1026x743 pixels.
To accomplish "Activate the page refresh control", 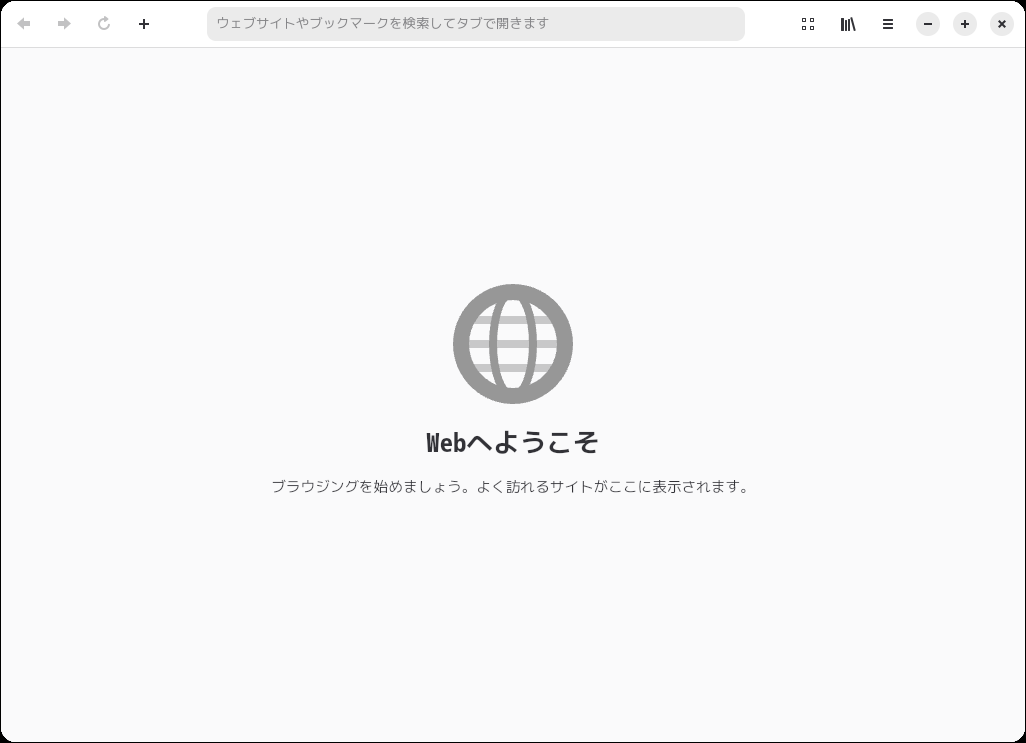I will tap(104, 24).
